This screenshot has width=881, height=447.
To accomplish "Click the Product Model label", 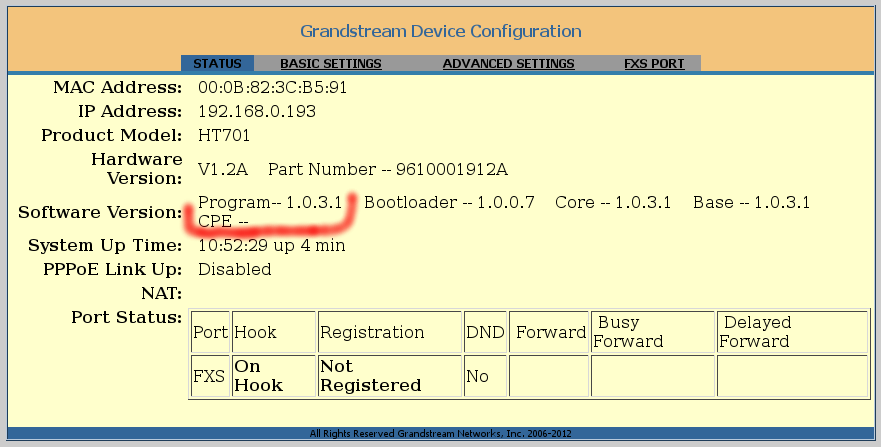I will [x=111, y=135].
